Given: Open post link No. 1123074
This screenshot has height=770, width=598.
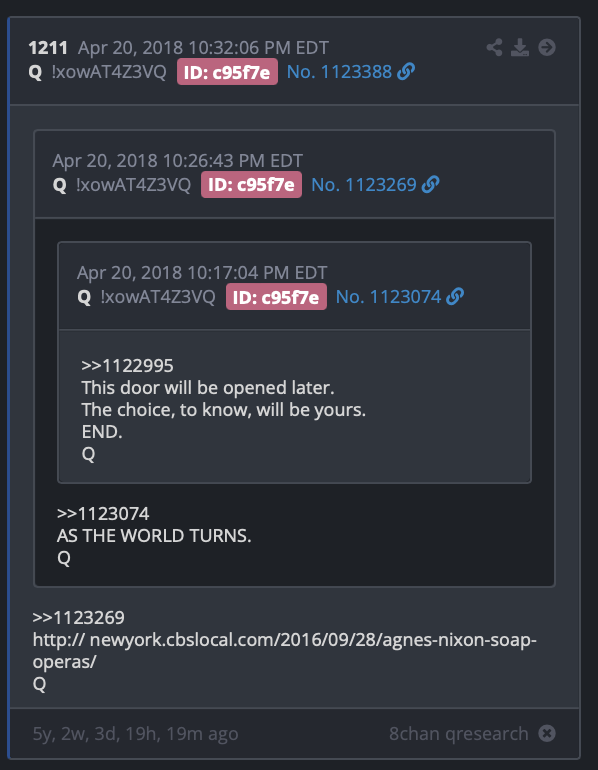Looking at the screenshot, I should tap(388, 297).
